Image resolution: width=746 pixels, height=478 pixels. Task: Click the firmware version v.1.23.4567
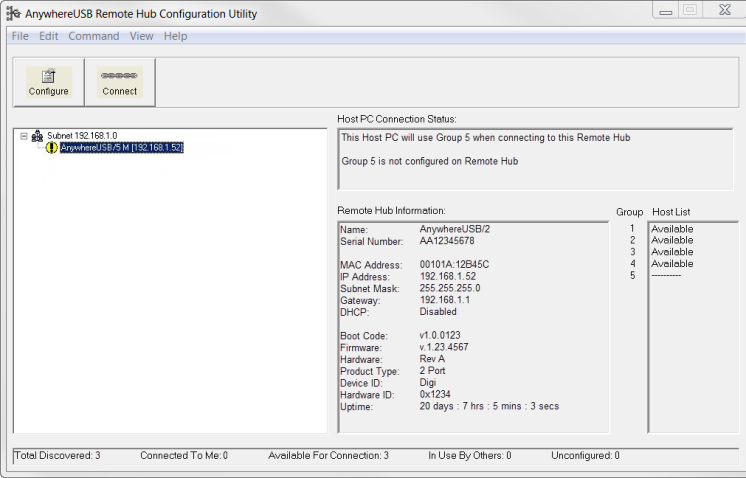pyautogui.click(x=444, y=347)
